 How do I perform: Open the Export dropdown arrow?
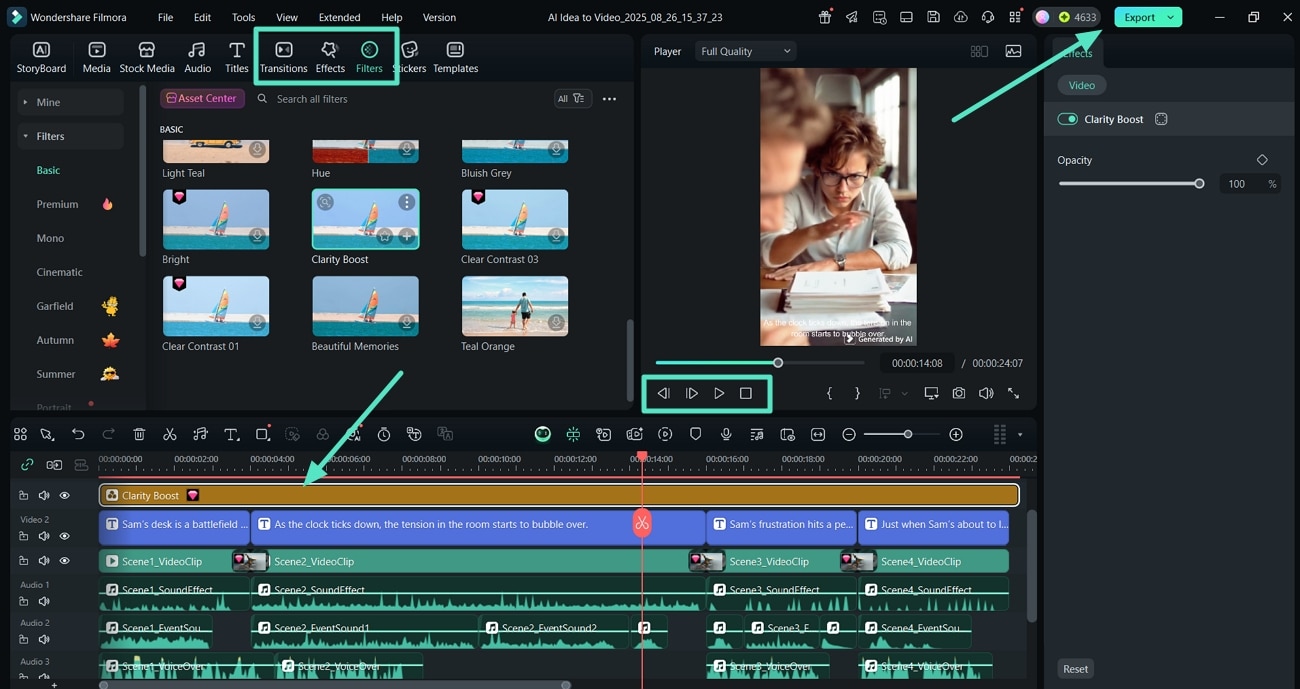1170,17
